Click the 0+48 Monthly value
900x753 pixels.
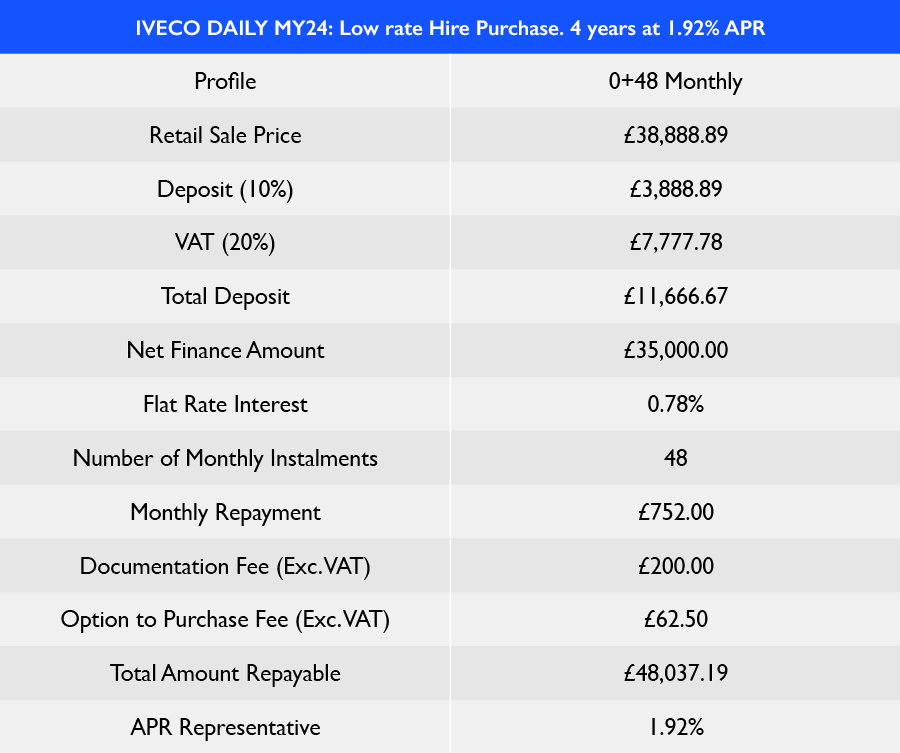click(x=675, y=81)
